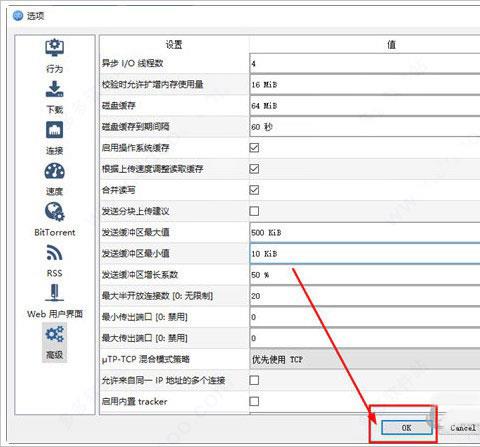The width and height of the screenshot is (480, 447).
Task: Click the Cancel button
Action: pos(463,428)
